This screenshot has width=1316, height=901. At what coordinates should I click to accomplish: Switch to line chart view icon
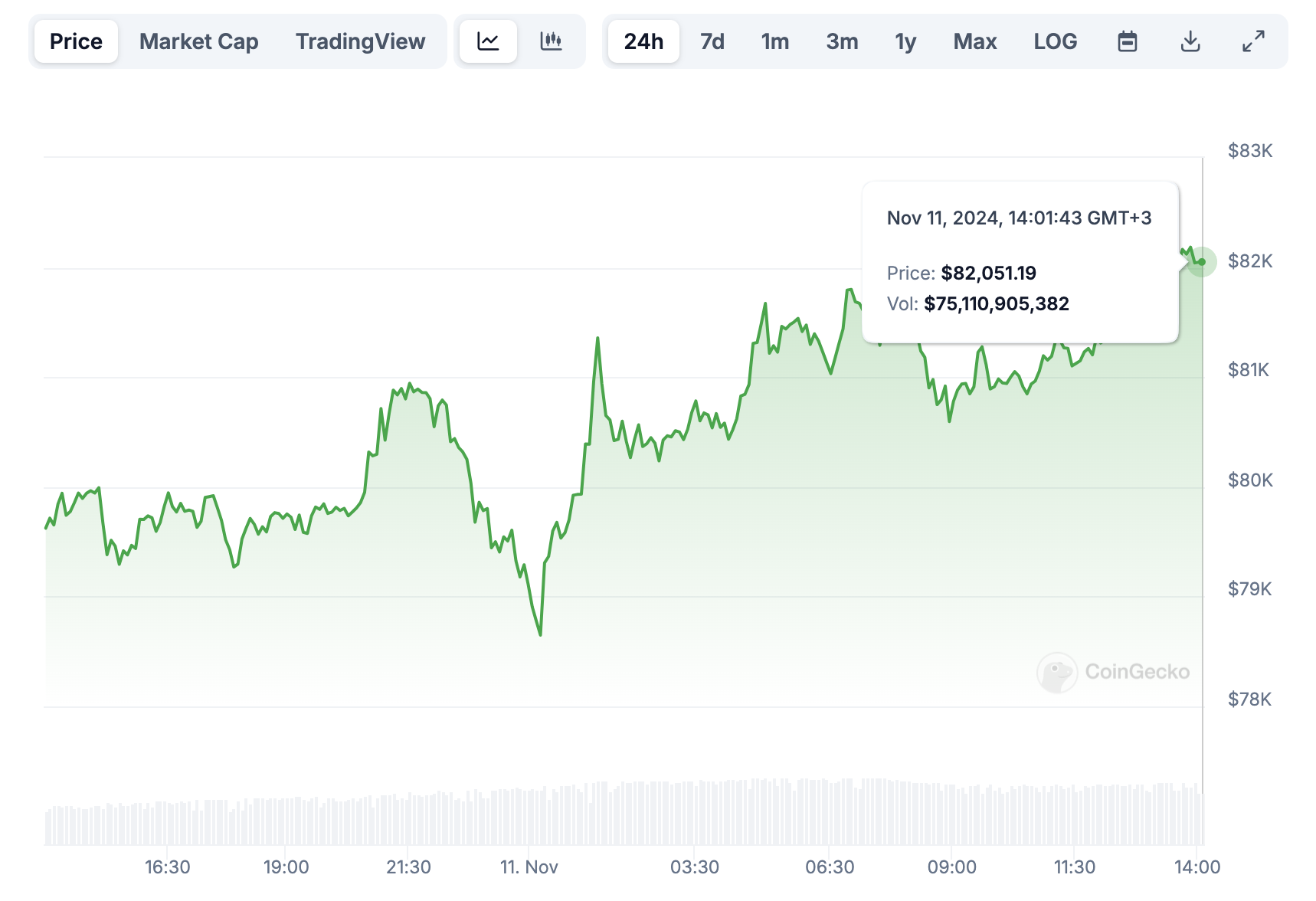[x=488, y=41]
